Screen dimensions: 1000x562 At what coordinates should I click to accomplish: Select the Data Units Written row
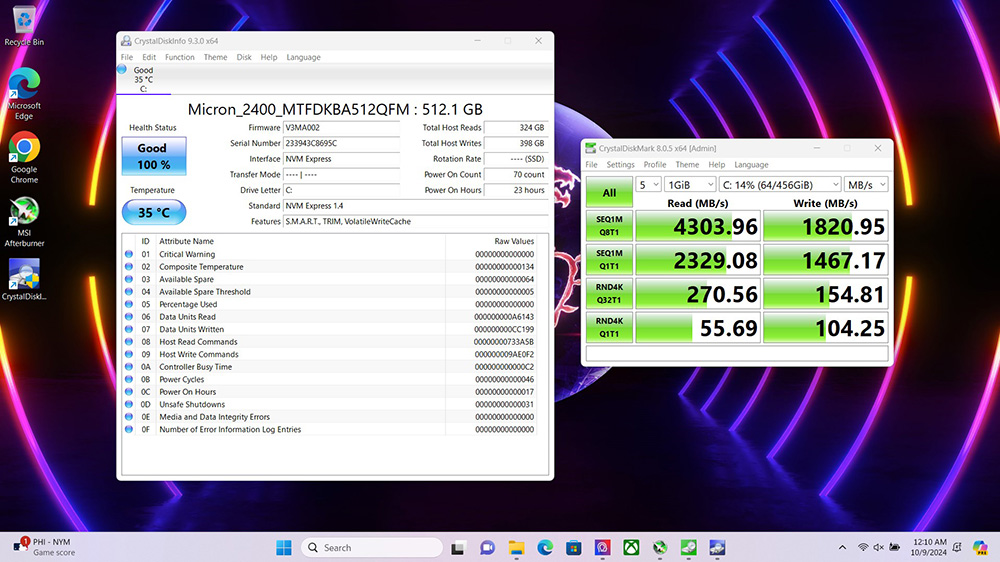pos(330,329)
